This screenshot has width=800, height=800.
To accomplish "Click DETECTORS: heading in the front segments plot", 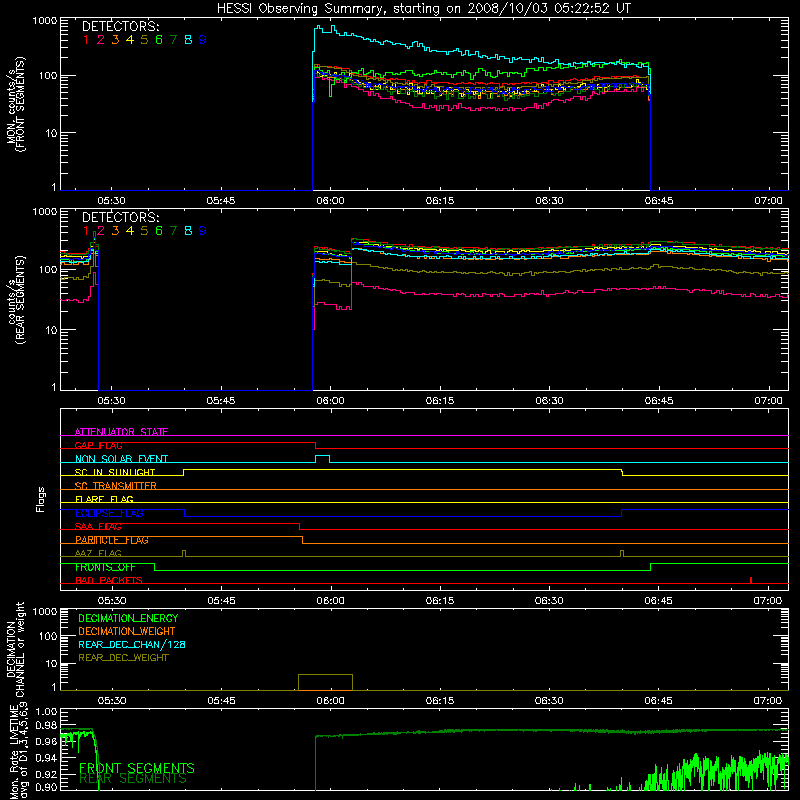I will pyautogui.click(x=120, y=27).
